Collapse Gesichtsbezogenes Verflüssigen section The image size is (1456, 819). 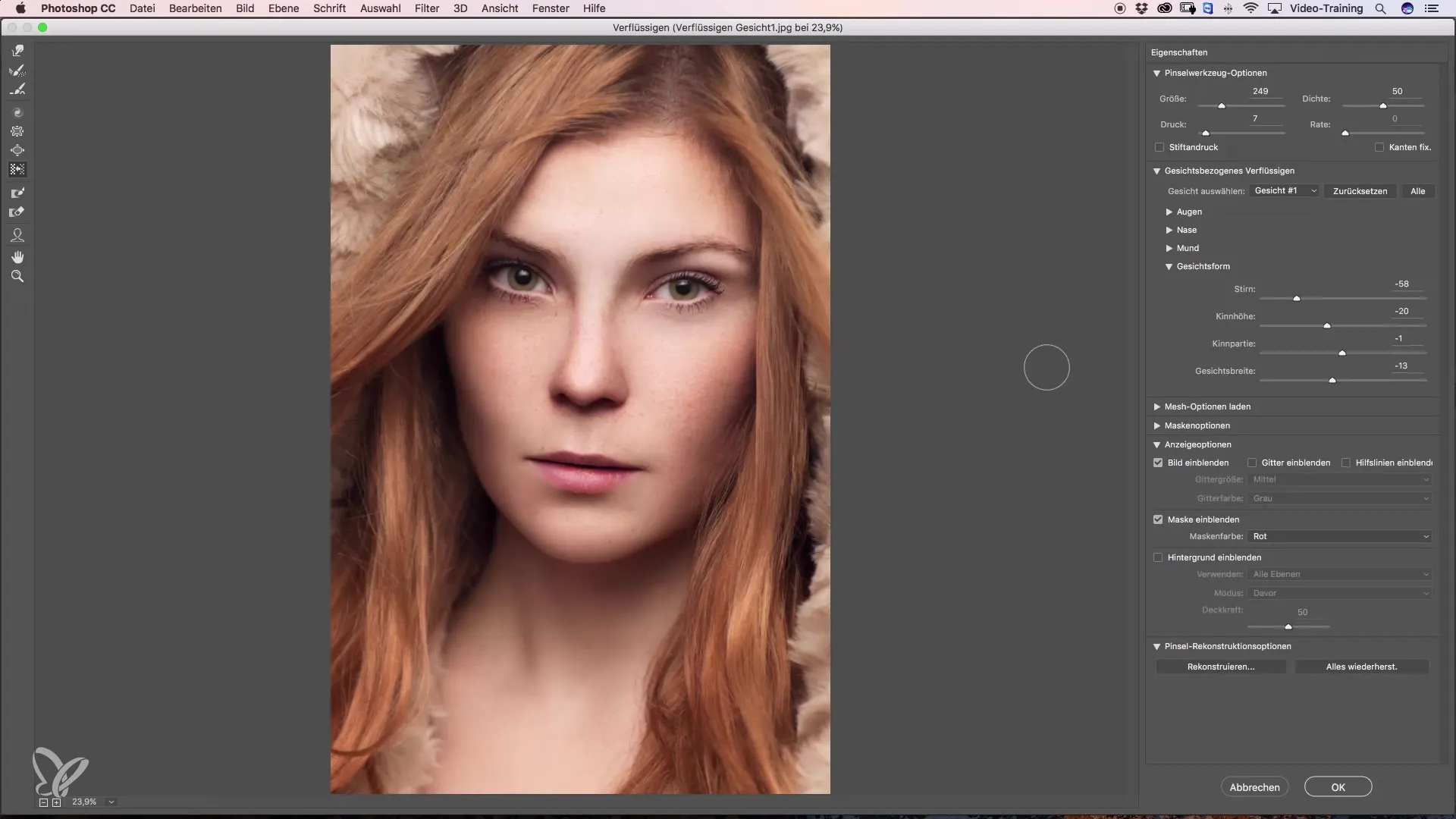click(1156, 171)
